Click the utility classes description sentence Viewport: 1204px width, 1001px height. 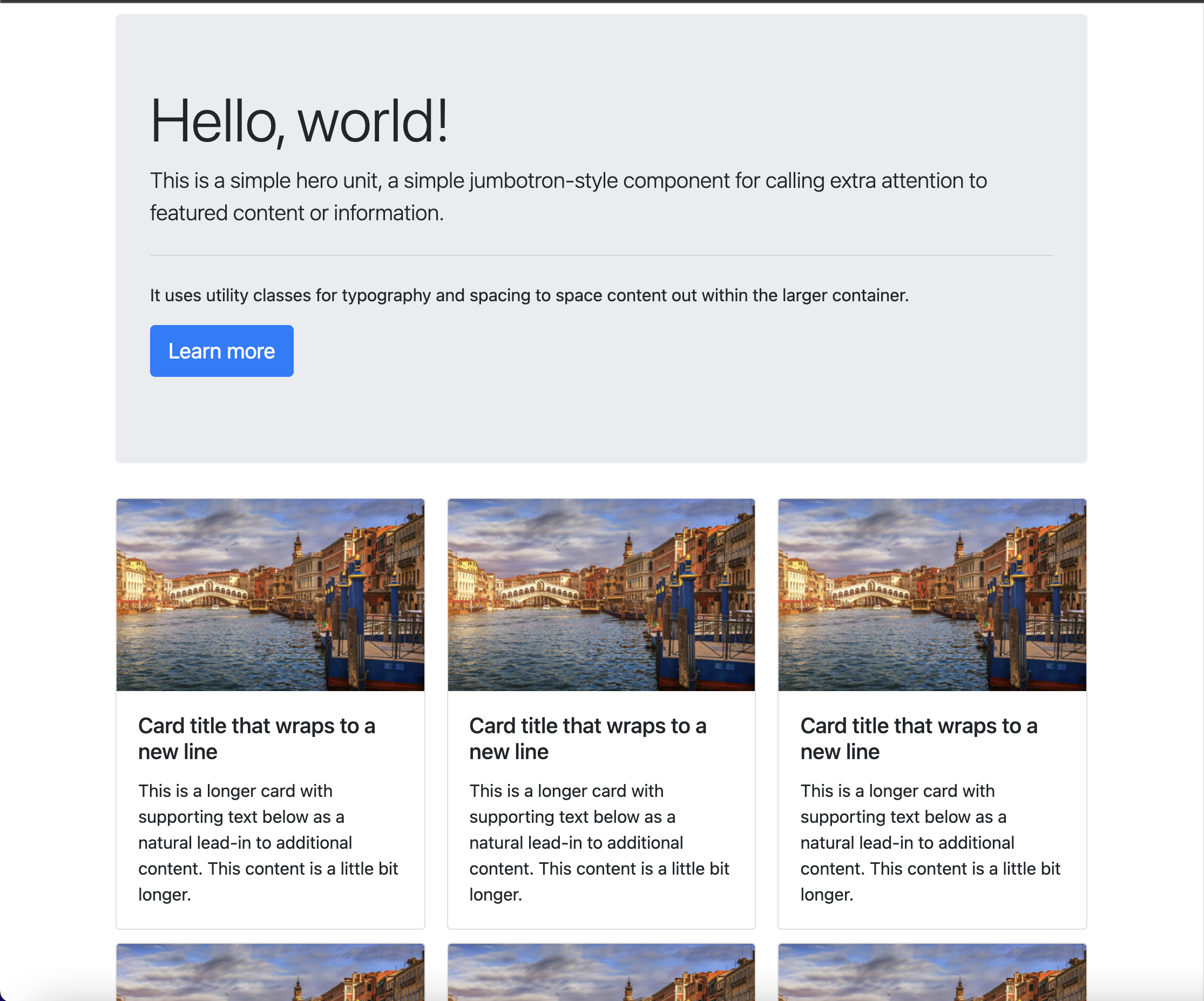click(529, 295)
